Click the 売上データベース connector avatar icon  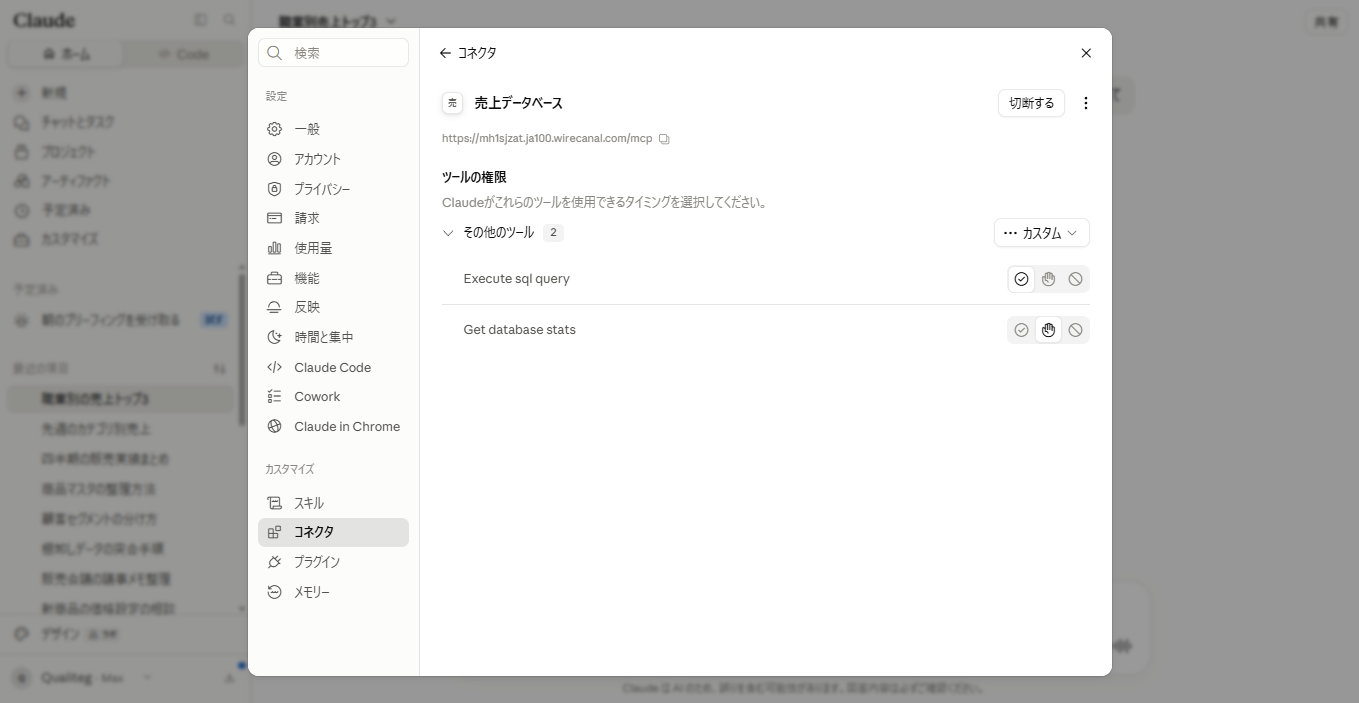pyautogui.click(x=452, y=103)
